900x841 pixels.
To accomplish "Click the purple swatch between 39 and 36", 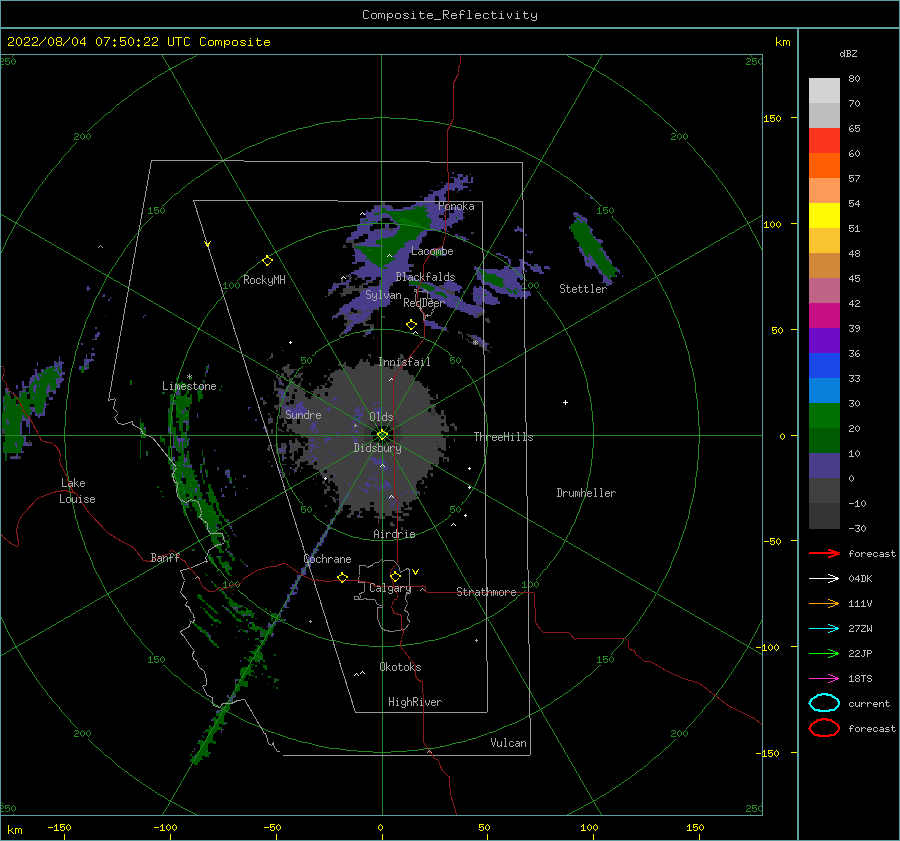I will 824,341.
